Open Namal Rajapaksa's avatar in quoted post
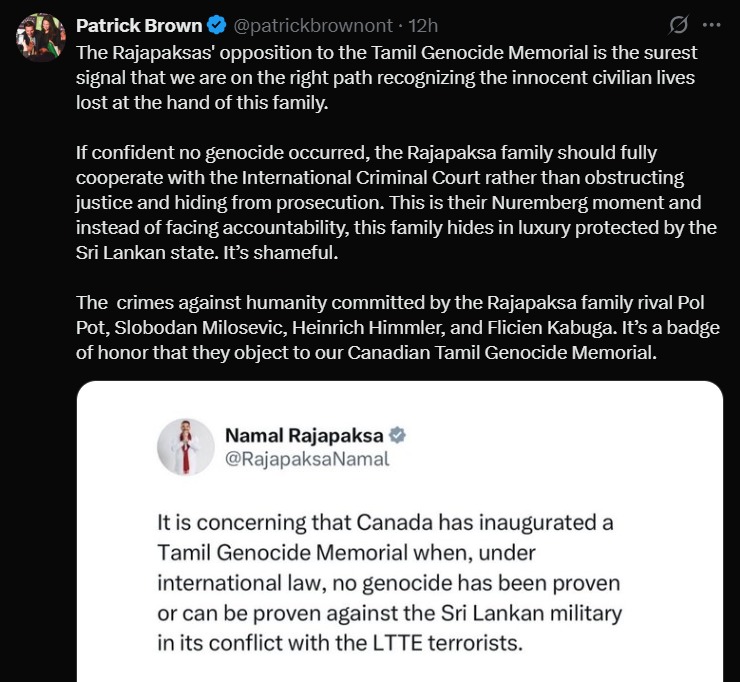 [x=187, y=447]
